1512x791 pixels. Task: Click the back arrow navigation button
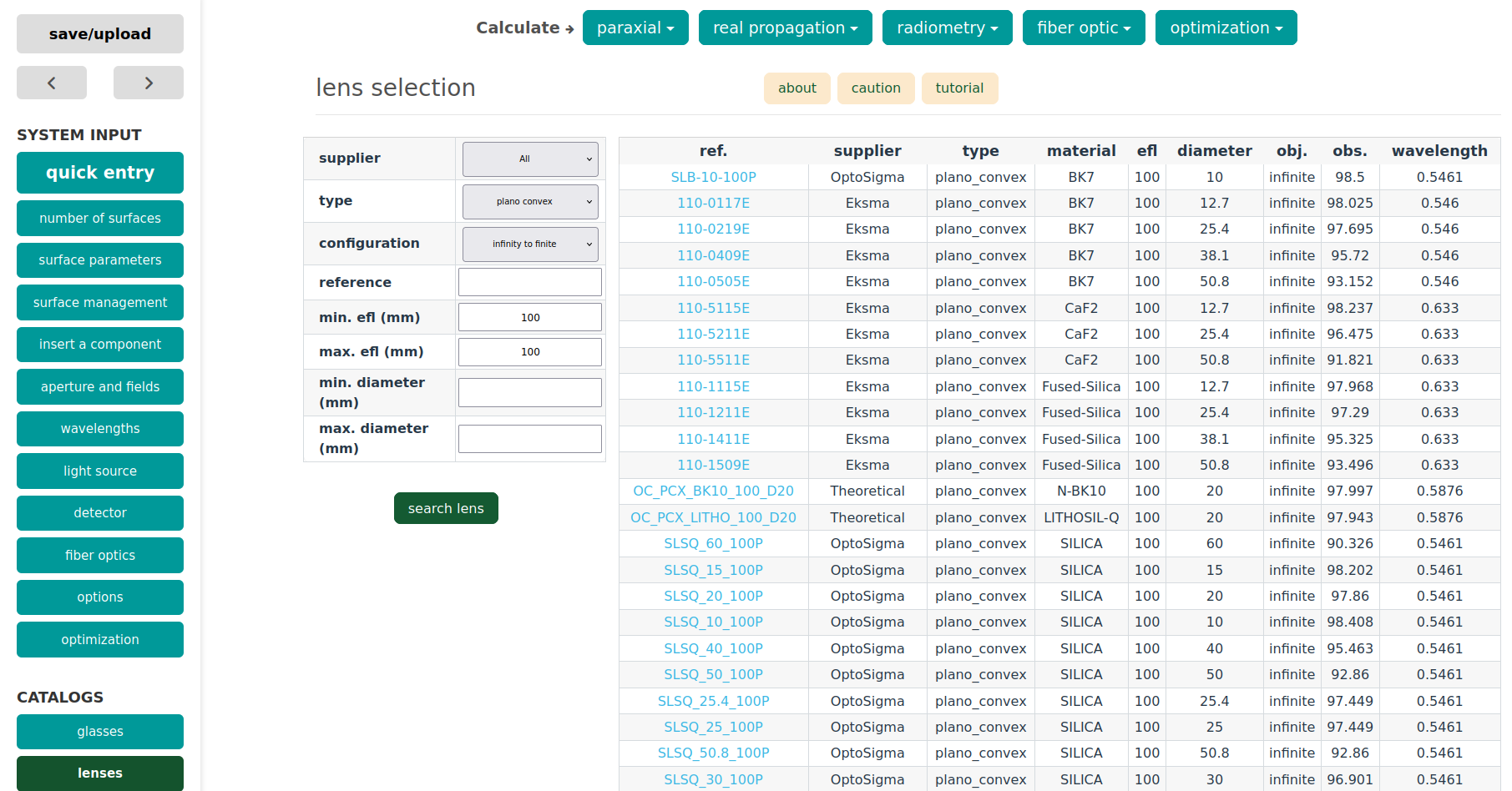(x=52, y=83)
